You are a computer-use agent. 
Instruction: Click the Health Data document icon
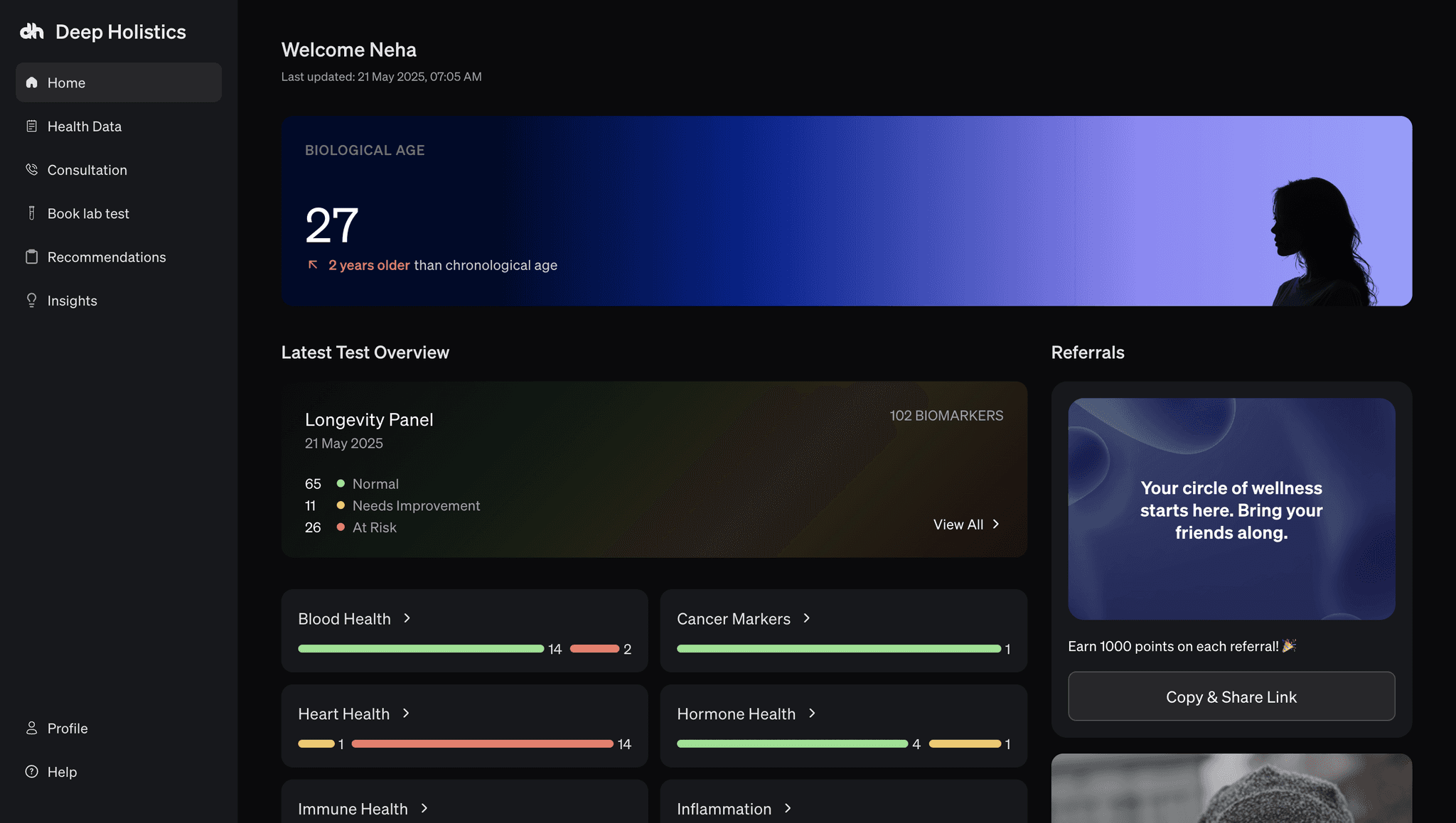[31, 127]
